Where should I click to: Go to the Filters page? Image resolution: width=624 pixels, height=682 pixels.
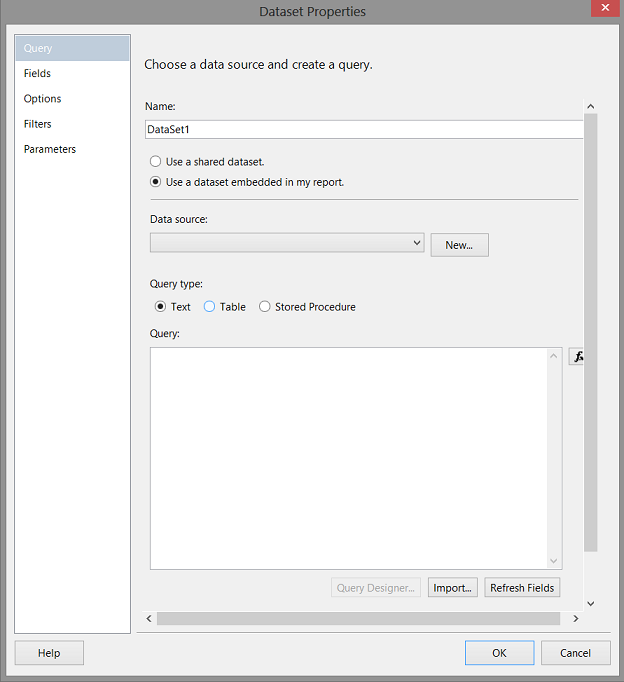[72, 124]
